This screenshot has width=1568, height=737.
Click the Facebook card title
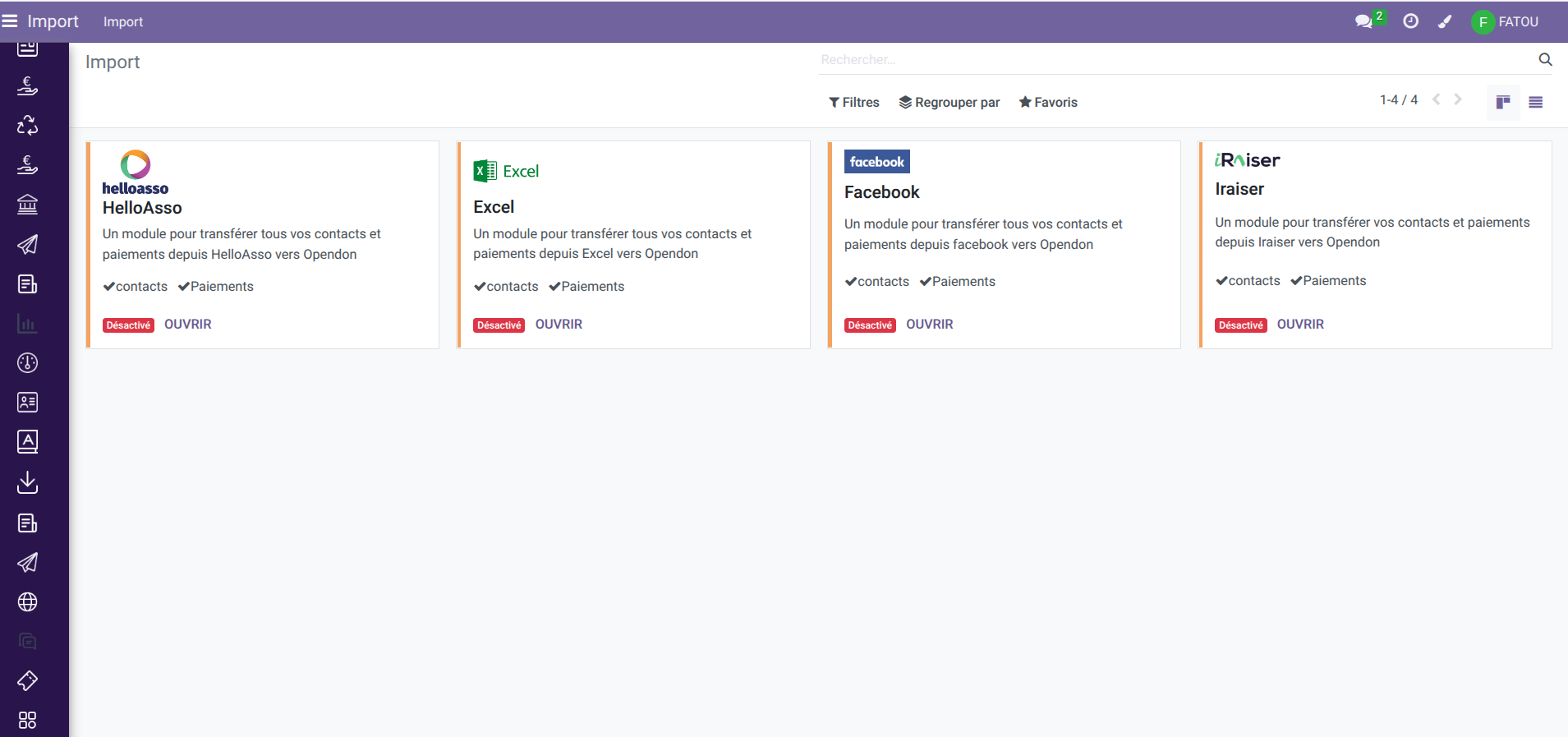(x=882, y=192)
